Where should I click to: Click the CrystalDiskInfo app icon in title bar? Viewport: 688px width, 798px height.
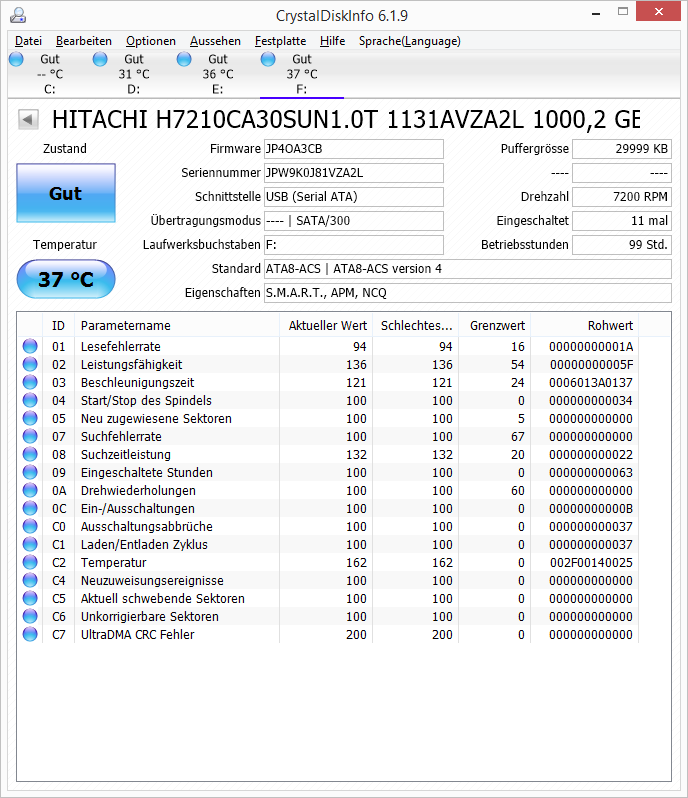point(18,15)
